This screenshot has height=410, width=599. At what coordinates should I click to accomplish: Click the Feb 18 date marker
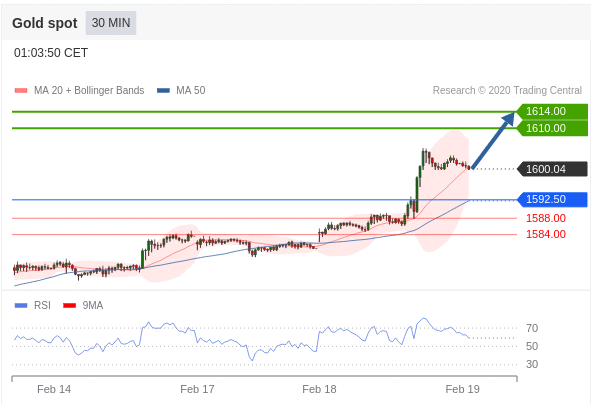319,389
